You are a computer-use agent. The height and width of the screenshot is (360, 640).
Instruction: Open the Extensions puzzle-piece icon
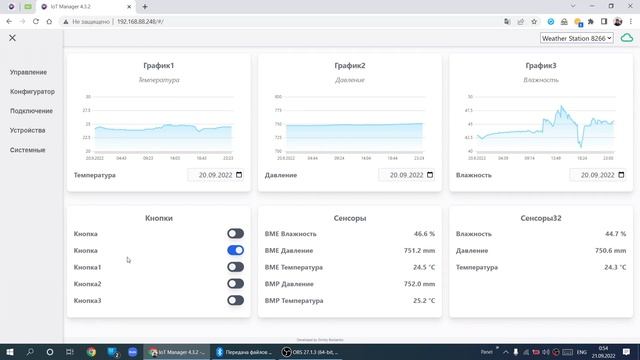591,22
